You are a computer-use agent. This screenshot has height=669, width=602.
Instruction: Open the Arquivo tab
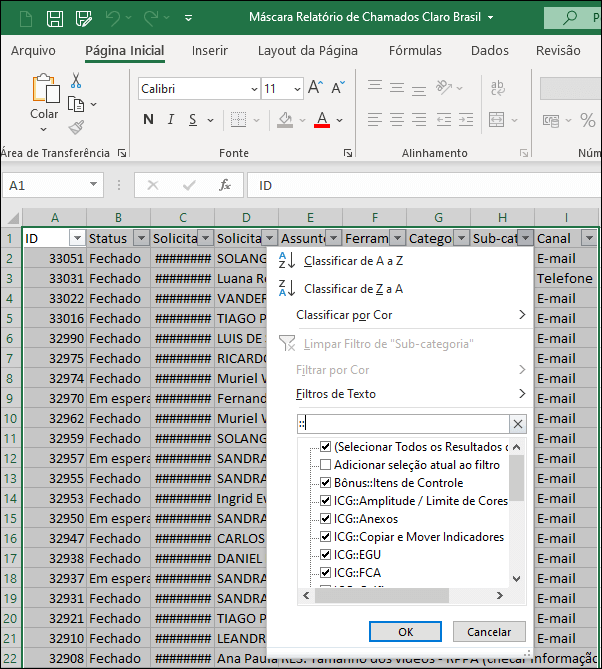coord(33,51)
